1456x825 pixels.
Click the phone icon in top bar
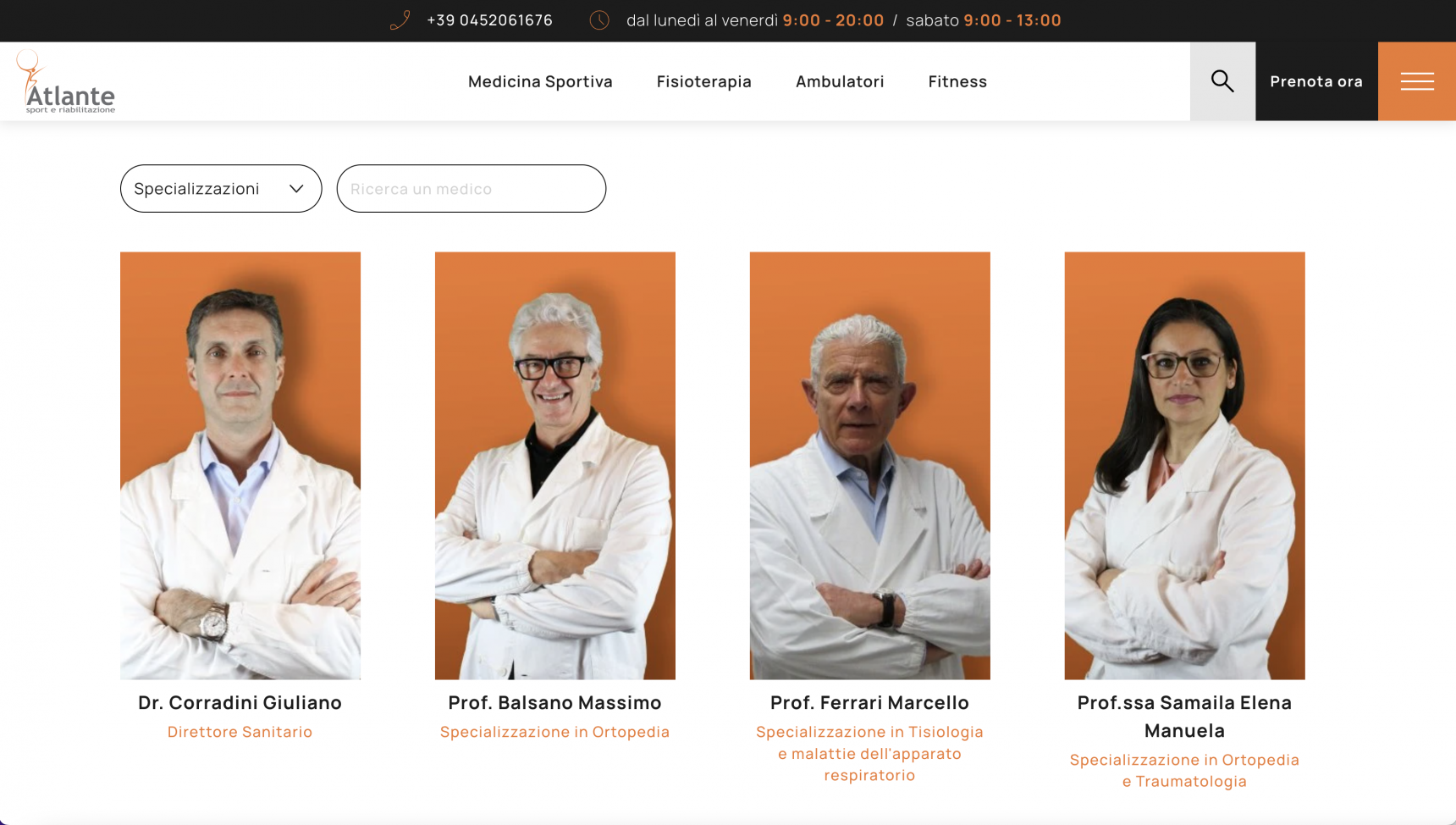point(400,20)
